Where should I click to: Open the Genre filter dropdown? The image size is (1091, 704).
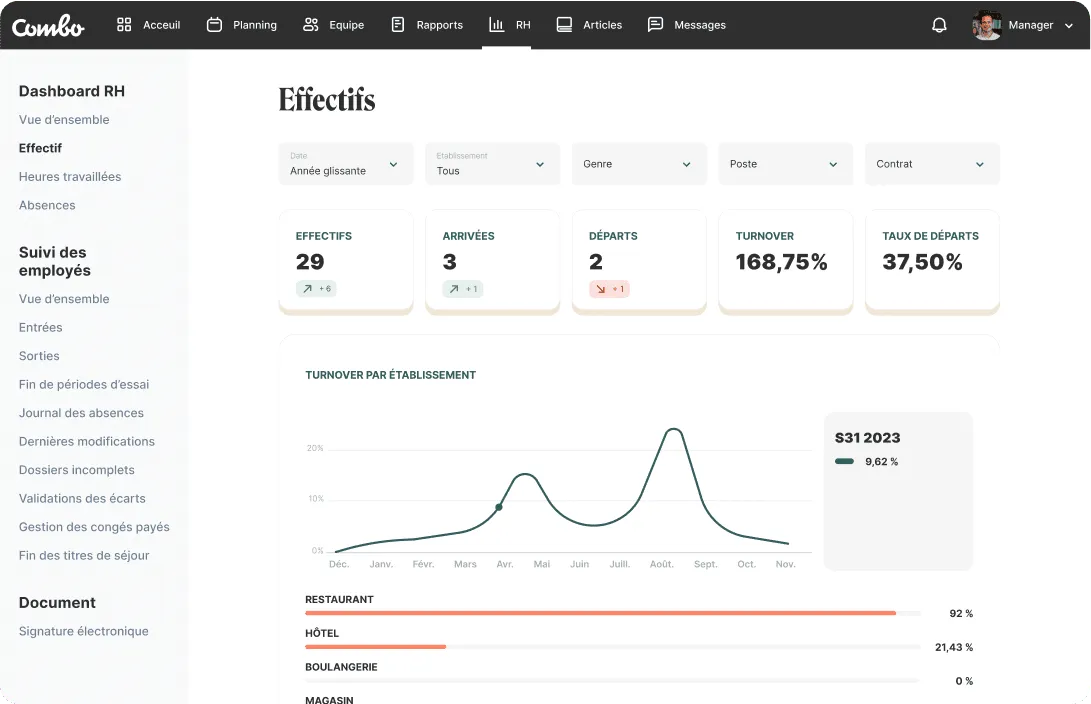pyautogui.click(x=639, y=163)
